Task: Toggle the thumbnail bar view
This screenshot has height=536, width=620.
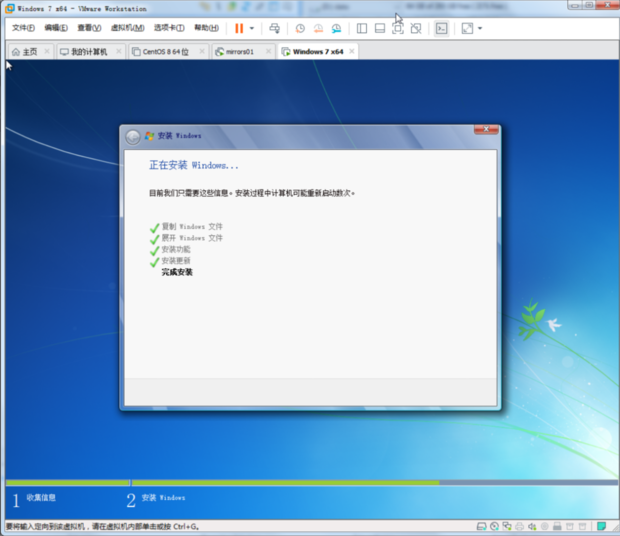Action: click(380, 28)
